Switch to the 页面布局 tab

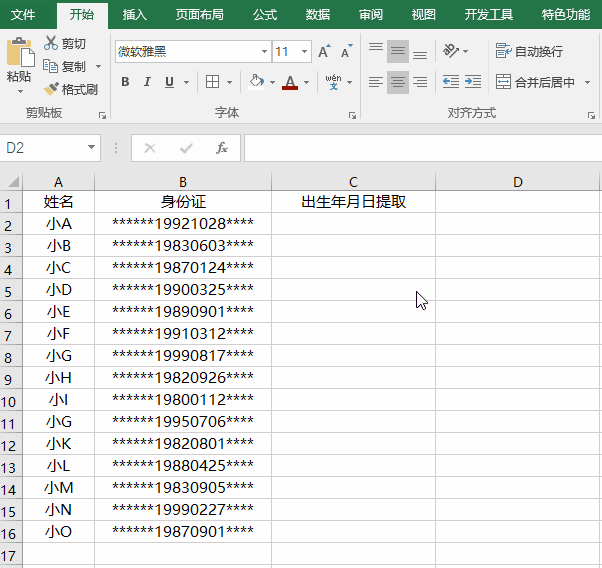click(200, 15)
